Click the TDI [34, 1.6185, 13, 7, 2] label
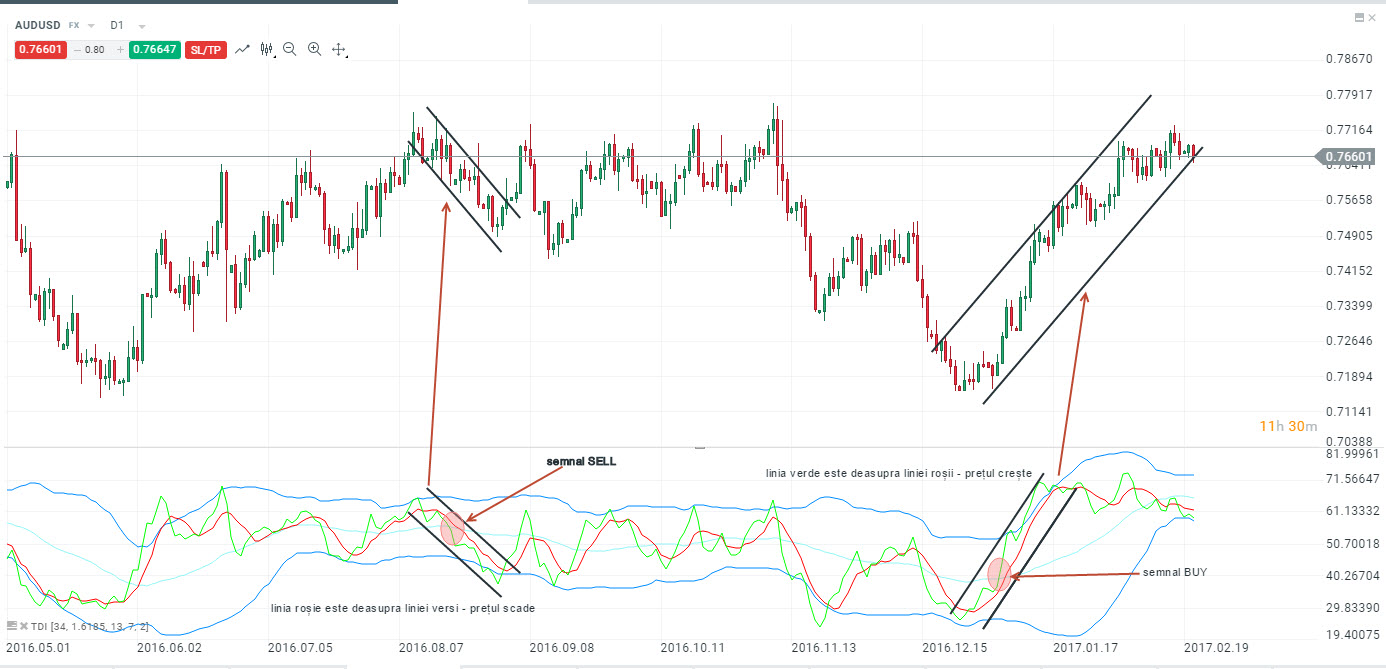The height and width of the screenshot is (669, 1386). click(x=90, y=626)
